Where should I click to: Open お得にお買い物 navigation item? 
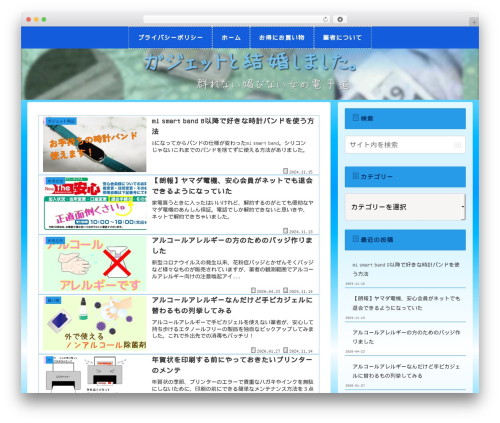282,38
